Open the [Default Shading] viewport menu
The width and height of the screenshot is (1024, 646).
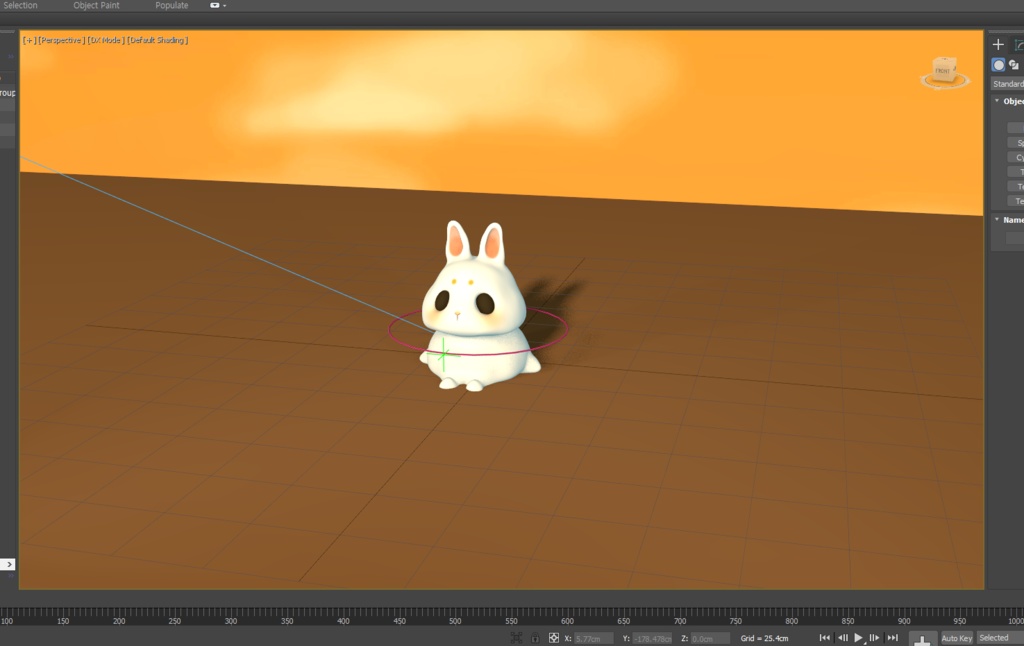[x=157, y=40]
